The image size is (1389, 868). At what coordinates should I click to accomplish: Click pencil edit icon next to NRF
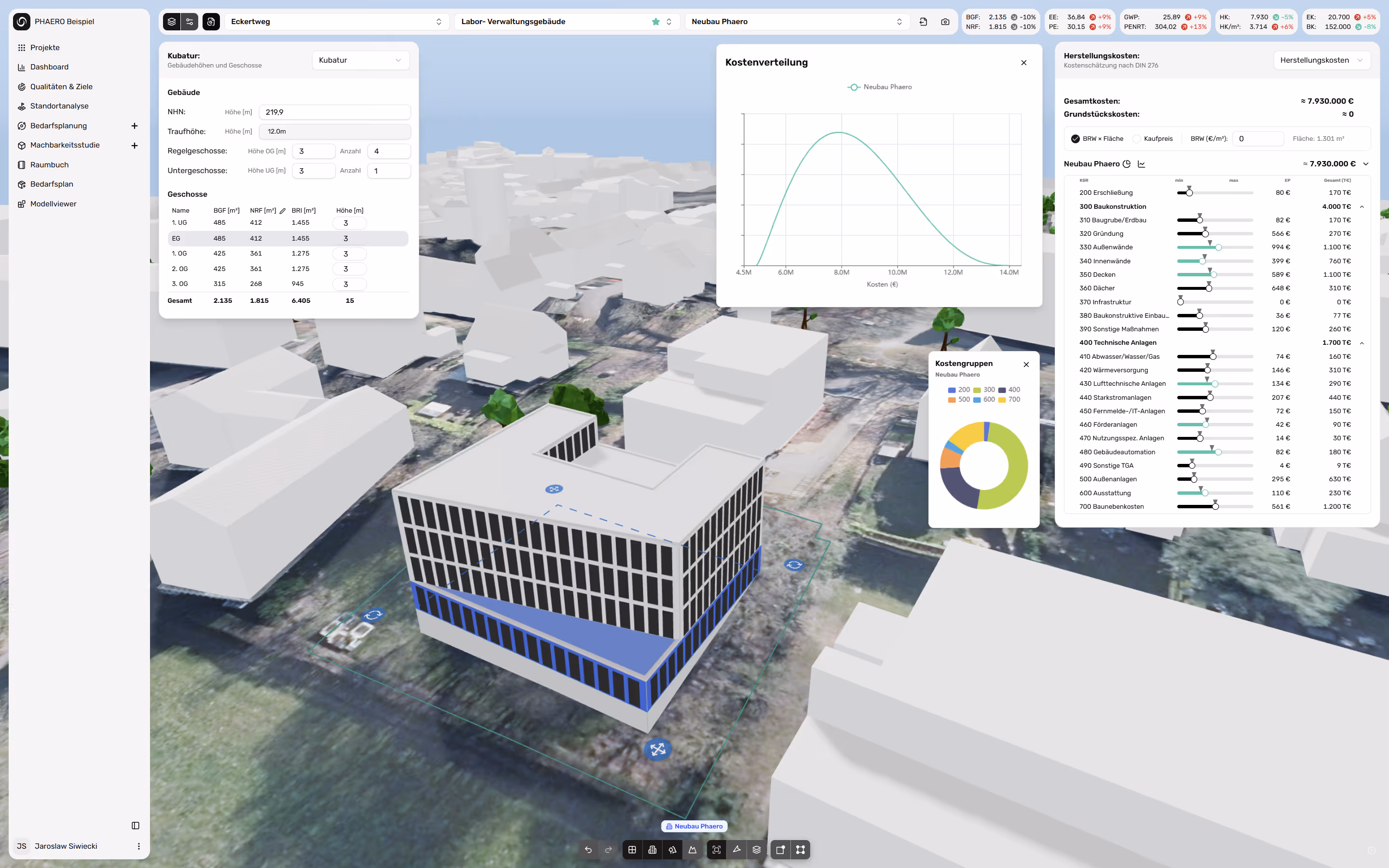click(283, 211)
